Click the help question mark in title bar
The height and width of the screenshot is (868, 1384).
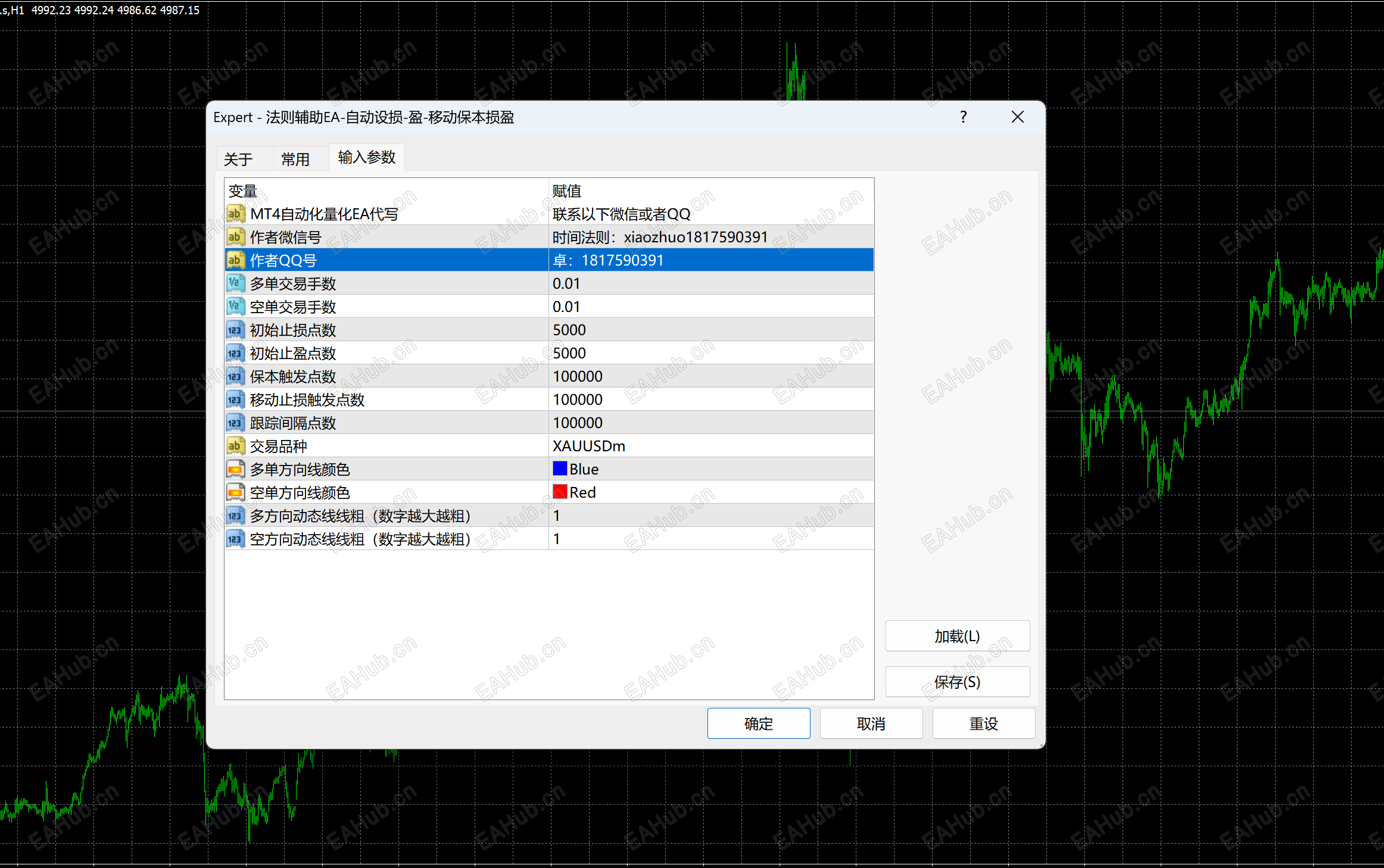pos(963,117)
